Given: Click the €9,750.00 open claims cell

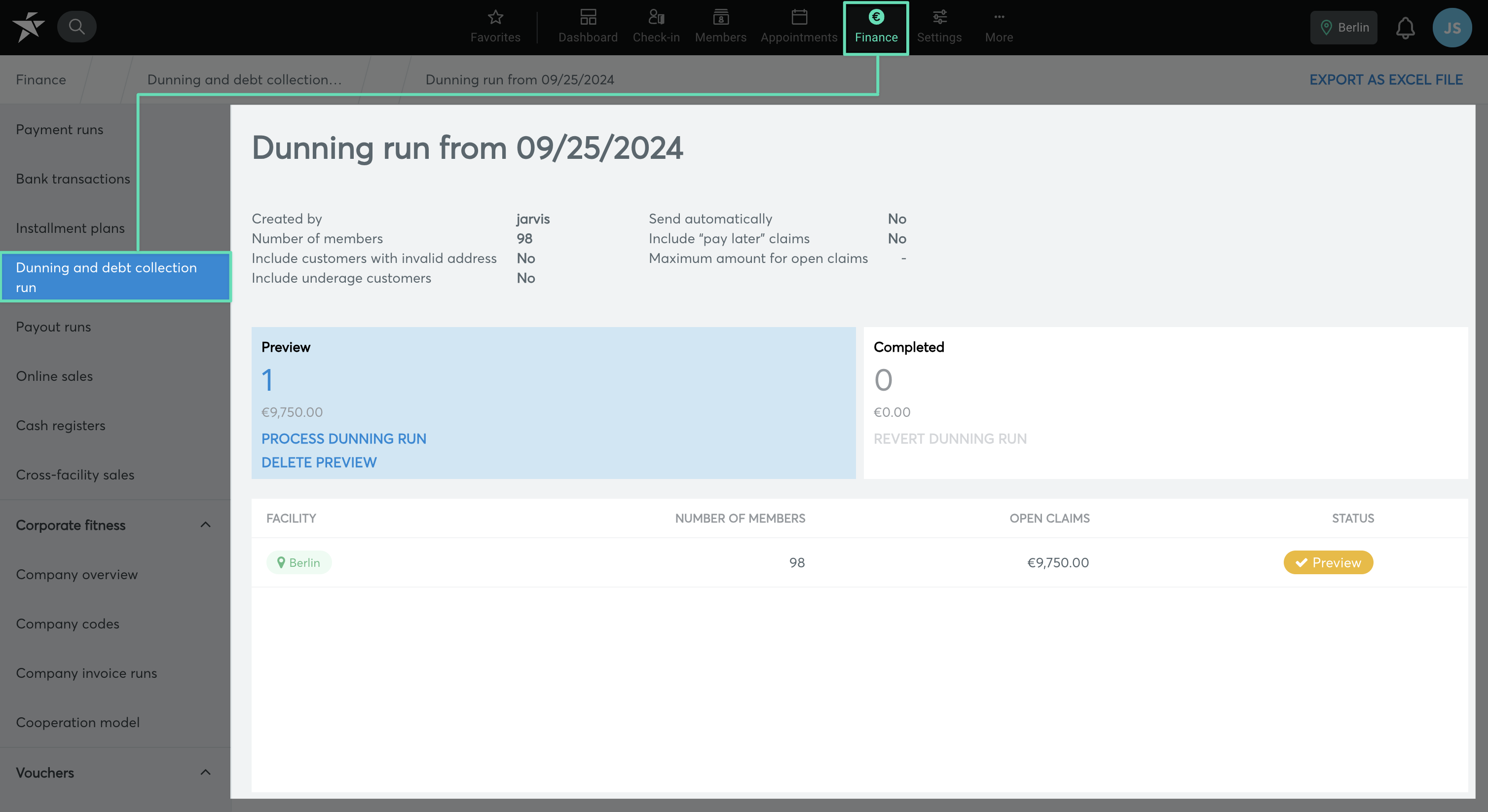Looking at the screenshot, I should [x=1058, y=562].
